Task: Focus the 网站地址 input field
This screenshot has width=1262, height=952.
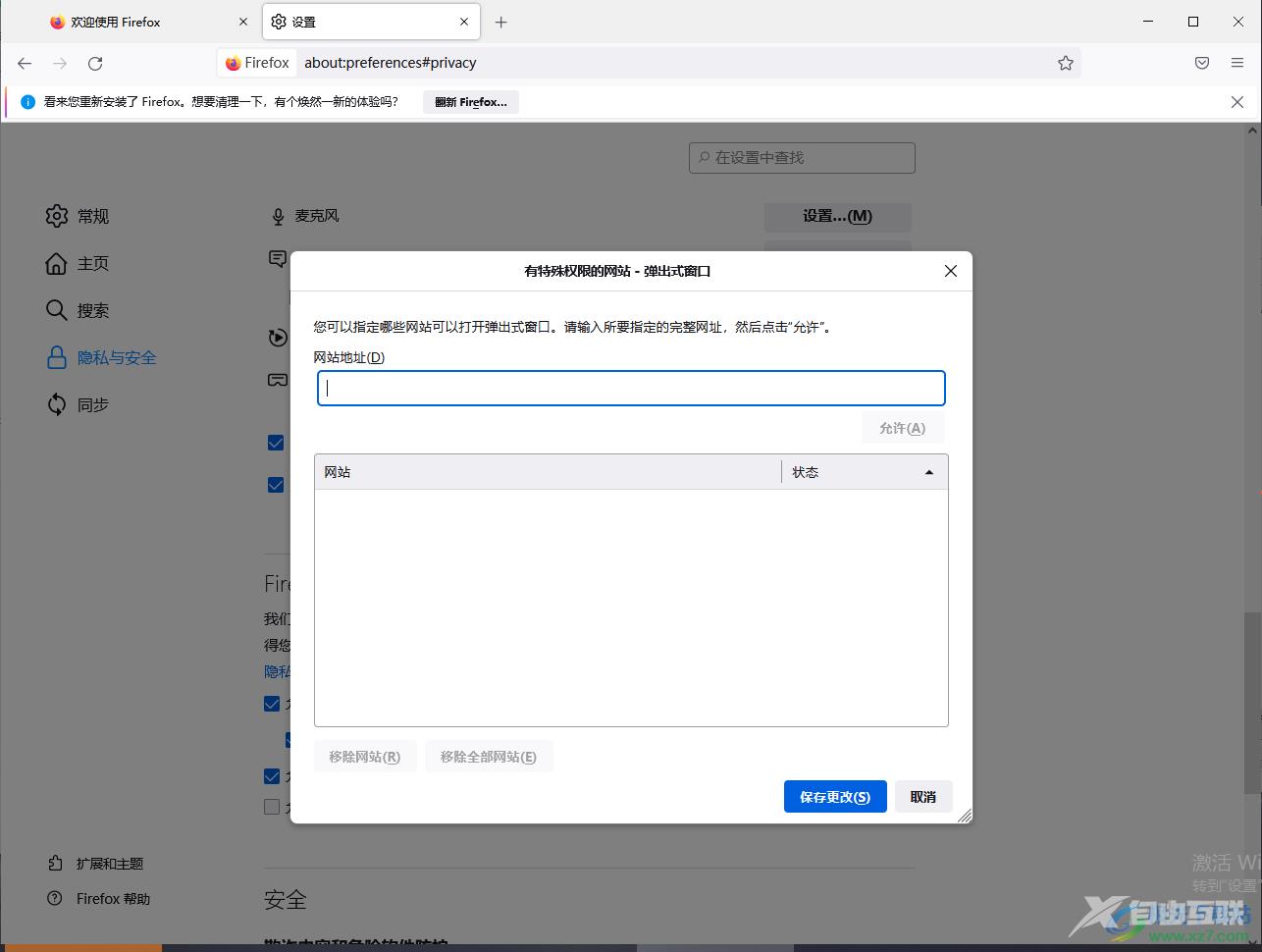Action: pyautogui.click(x=631, y=389)
